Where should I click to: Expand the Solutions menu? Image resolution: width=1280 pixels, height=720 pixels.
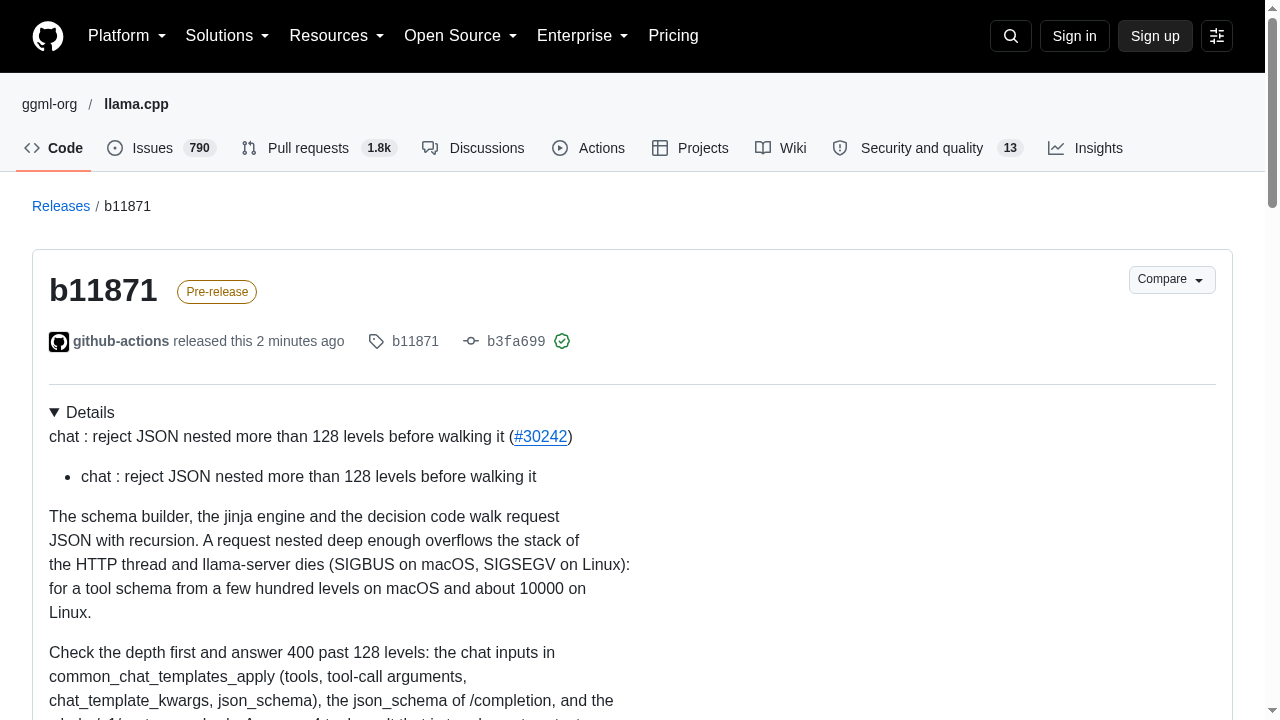point(227,36)
